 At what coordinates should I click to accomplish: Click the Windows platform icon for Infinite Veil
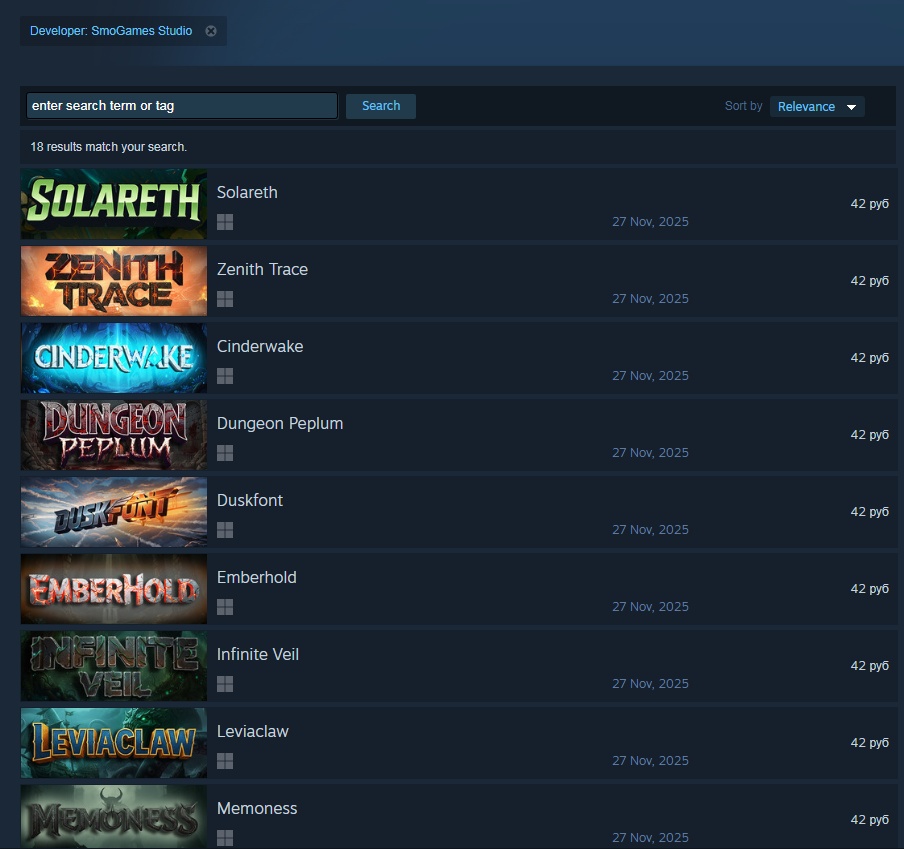[225, 684]
